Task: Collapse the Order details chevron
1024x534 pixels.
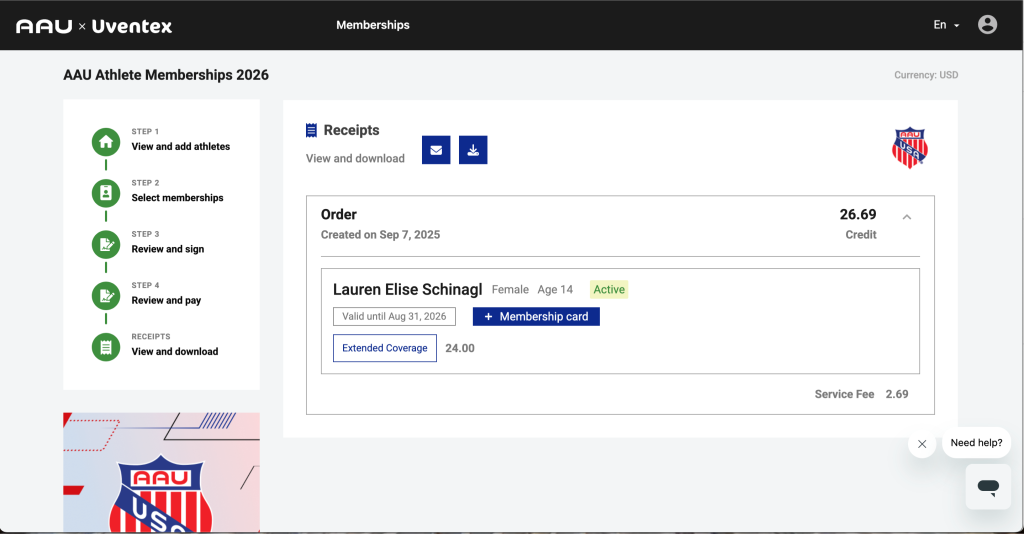Action: pyautogui.click(x=907, y=217)
